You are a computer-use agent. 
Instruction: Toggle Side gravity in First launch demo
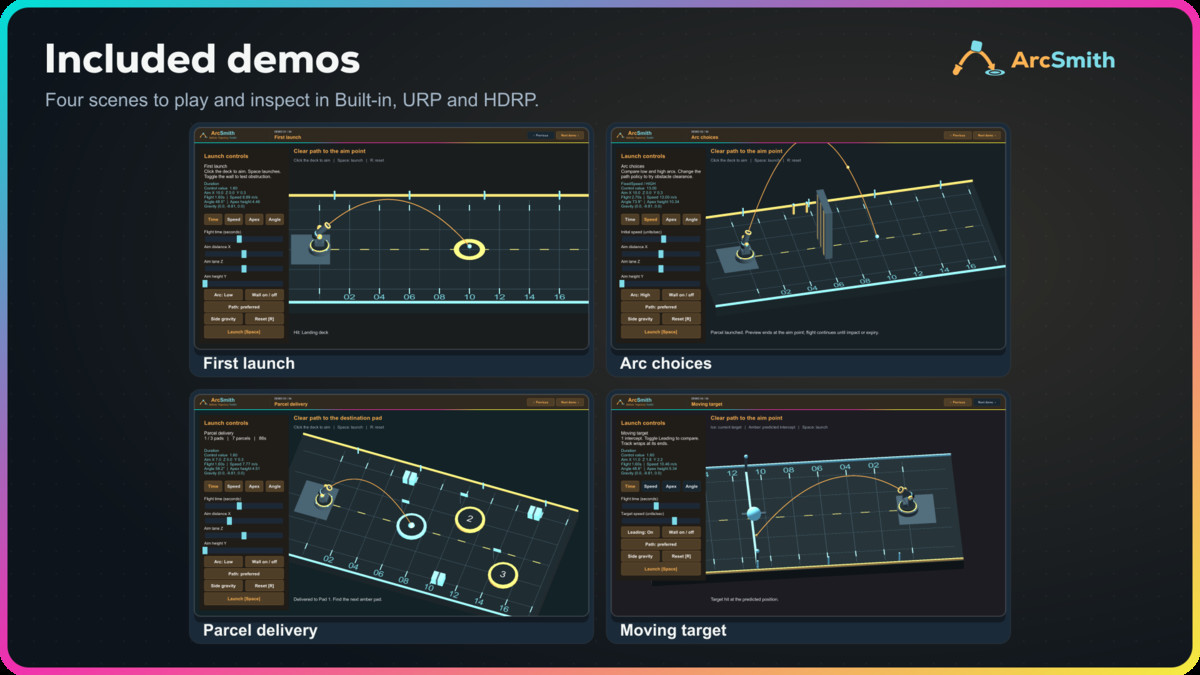tap(223, 318)
